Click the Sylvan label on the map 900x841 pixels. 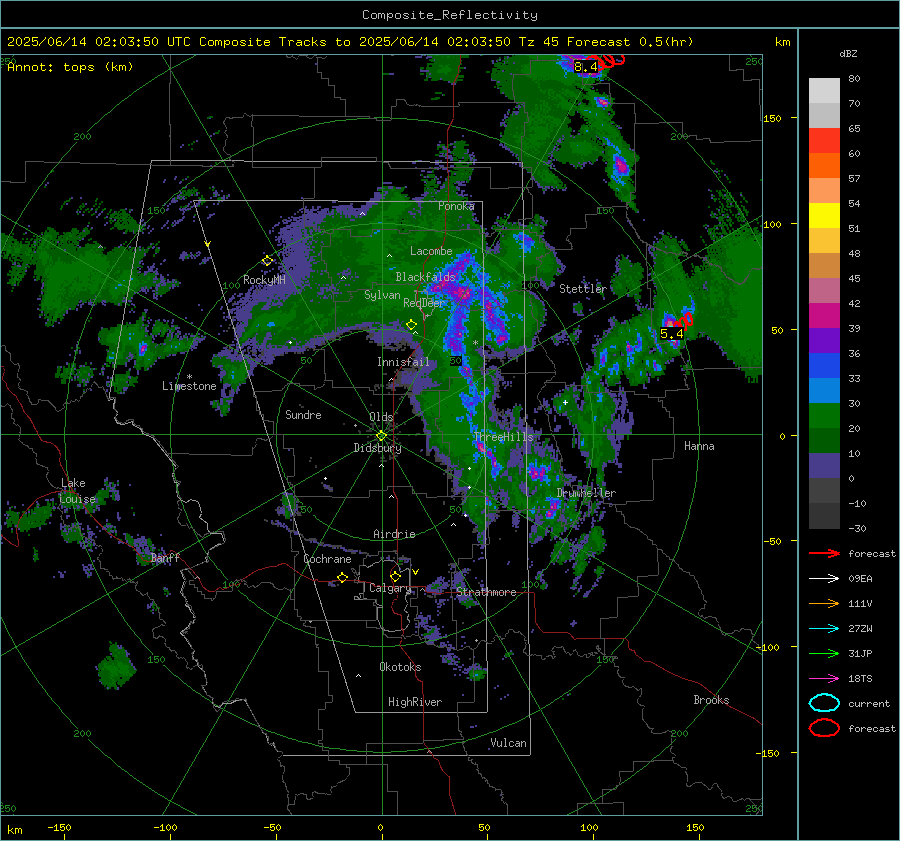tap(382, 295)
